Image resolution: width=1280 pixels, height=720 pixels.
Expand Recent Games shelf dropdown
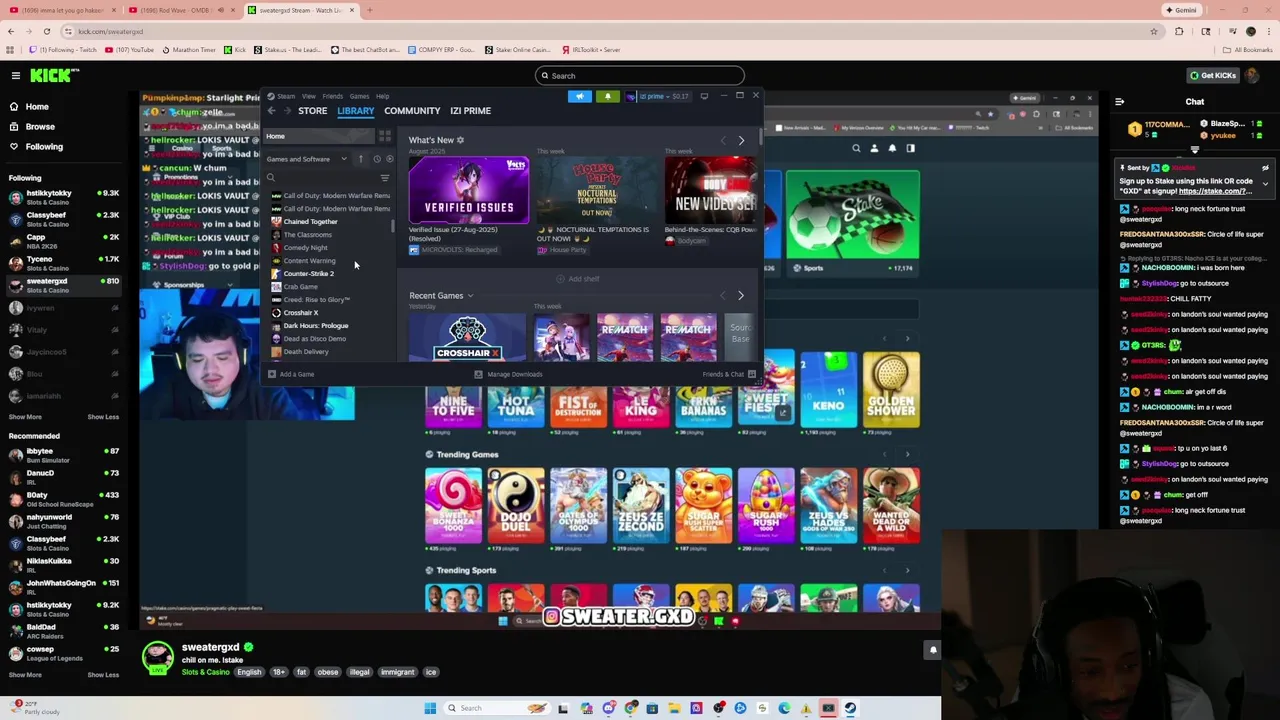pyautogui.click(x=470, y=296)
